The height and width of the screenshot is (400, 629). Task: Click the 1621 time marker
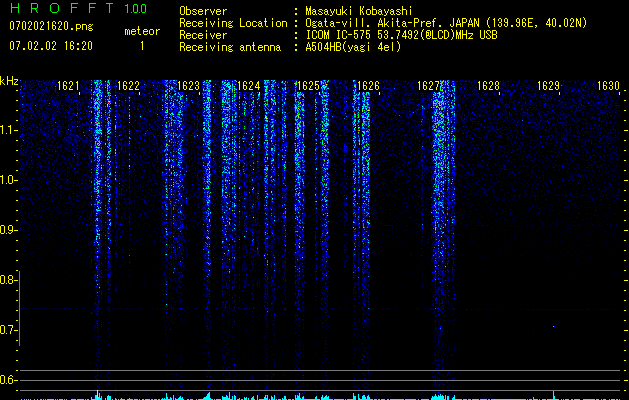(x=68, y=86)
